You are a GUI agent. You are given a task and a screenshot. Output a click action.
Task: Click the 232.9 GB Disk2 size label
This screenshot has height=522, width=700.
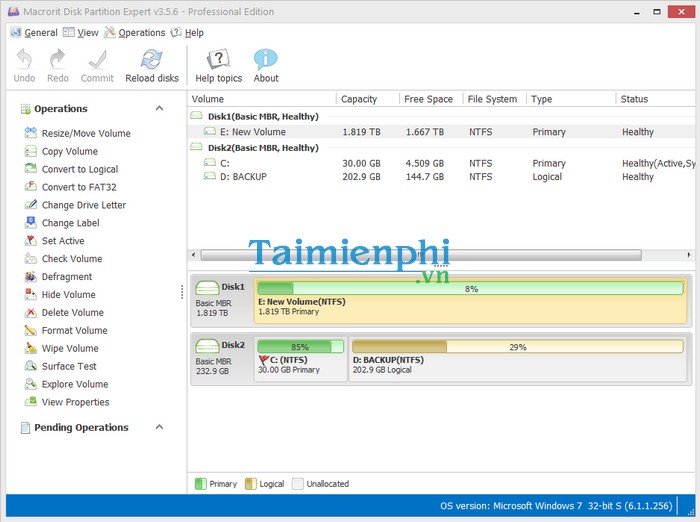[212, 371]
